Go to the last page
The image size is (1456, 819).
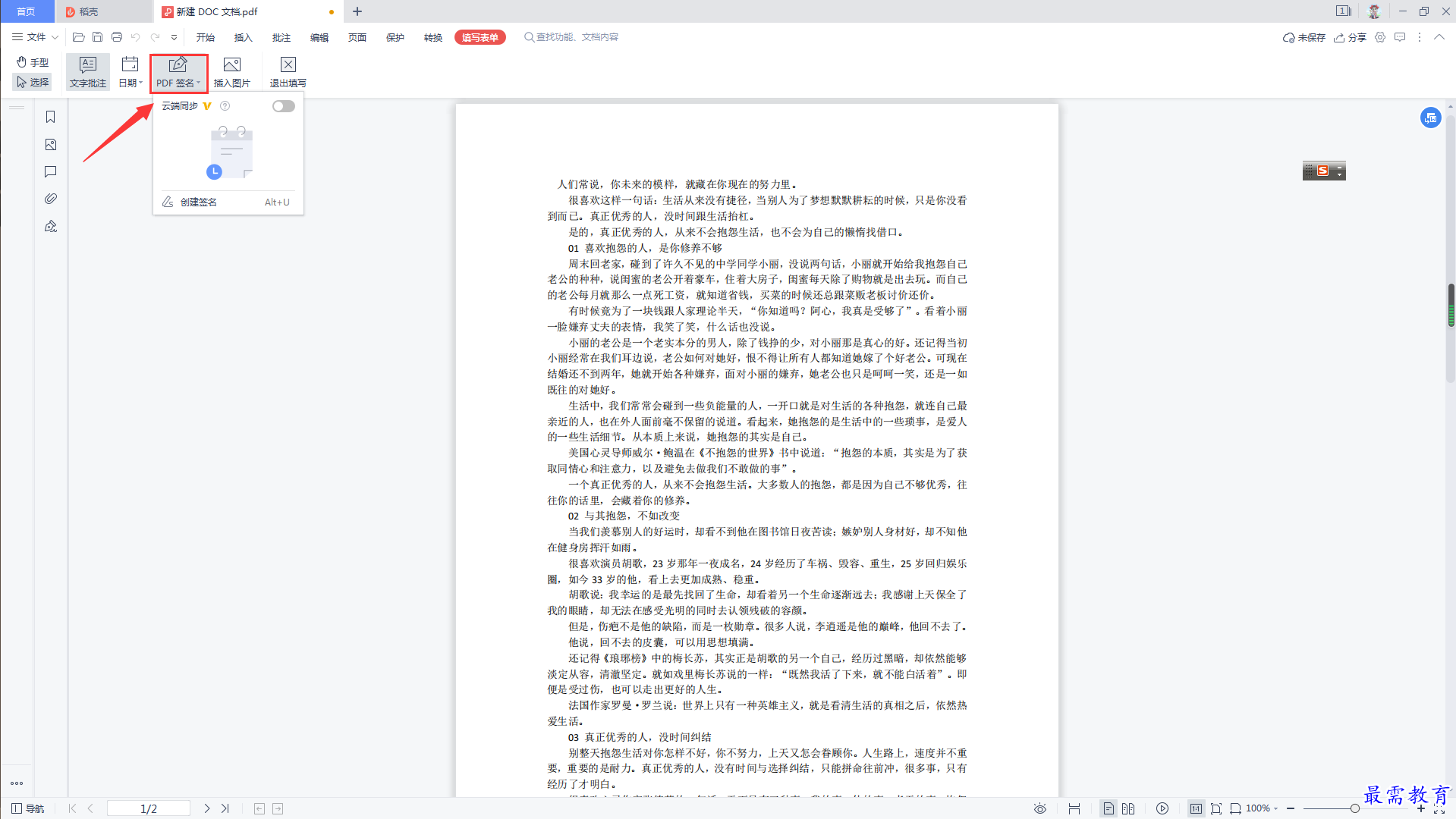pos(225,808)
